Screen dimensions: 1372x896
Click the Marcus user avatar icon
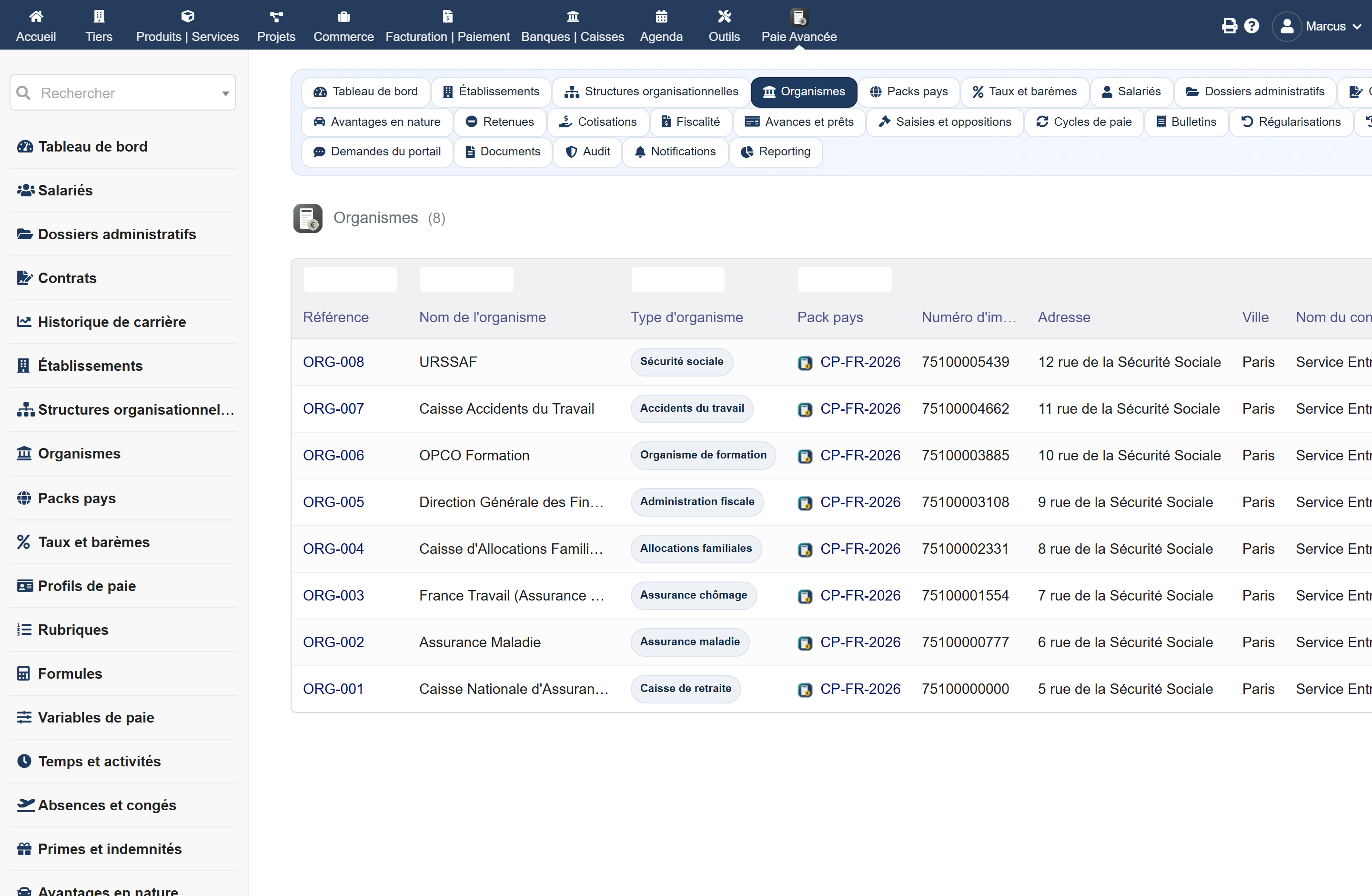click(x=1287, y=27)
